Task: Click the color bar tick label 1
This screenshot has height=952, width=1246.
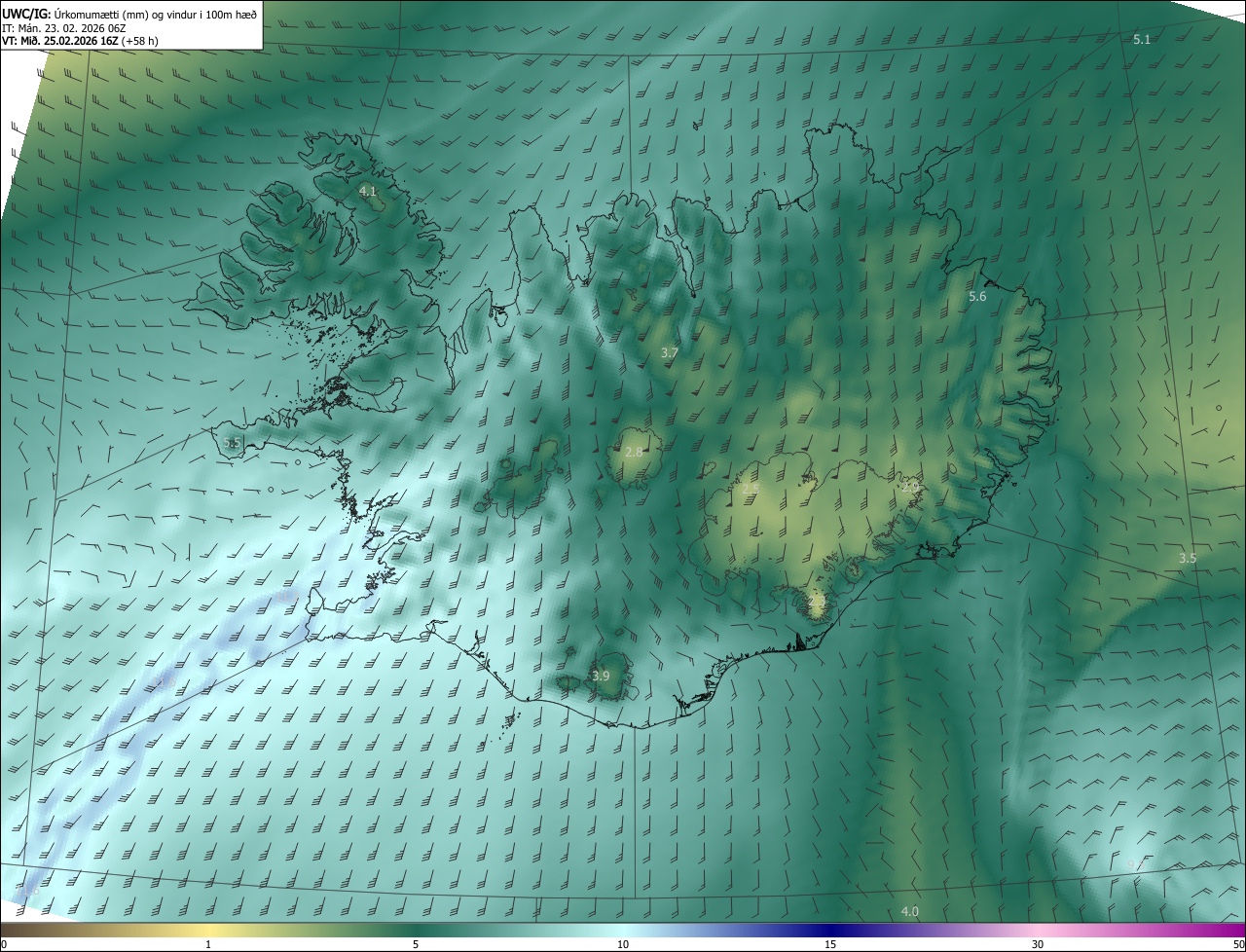Action: (208, 945)
